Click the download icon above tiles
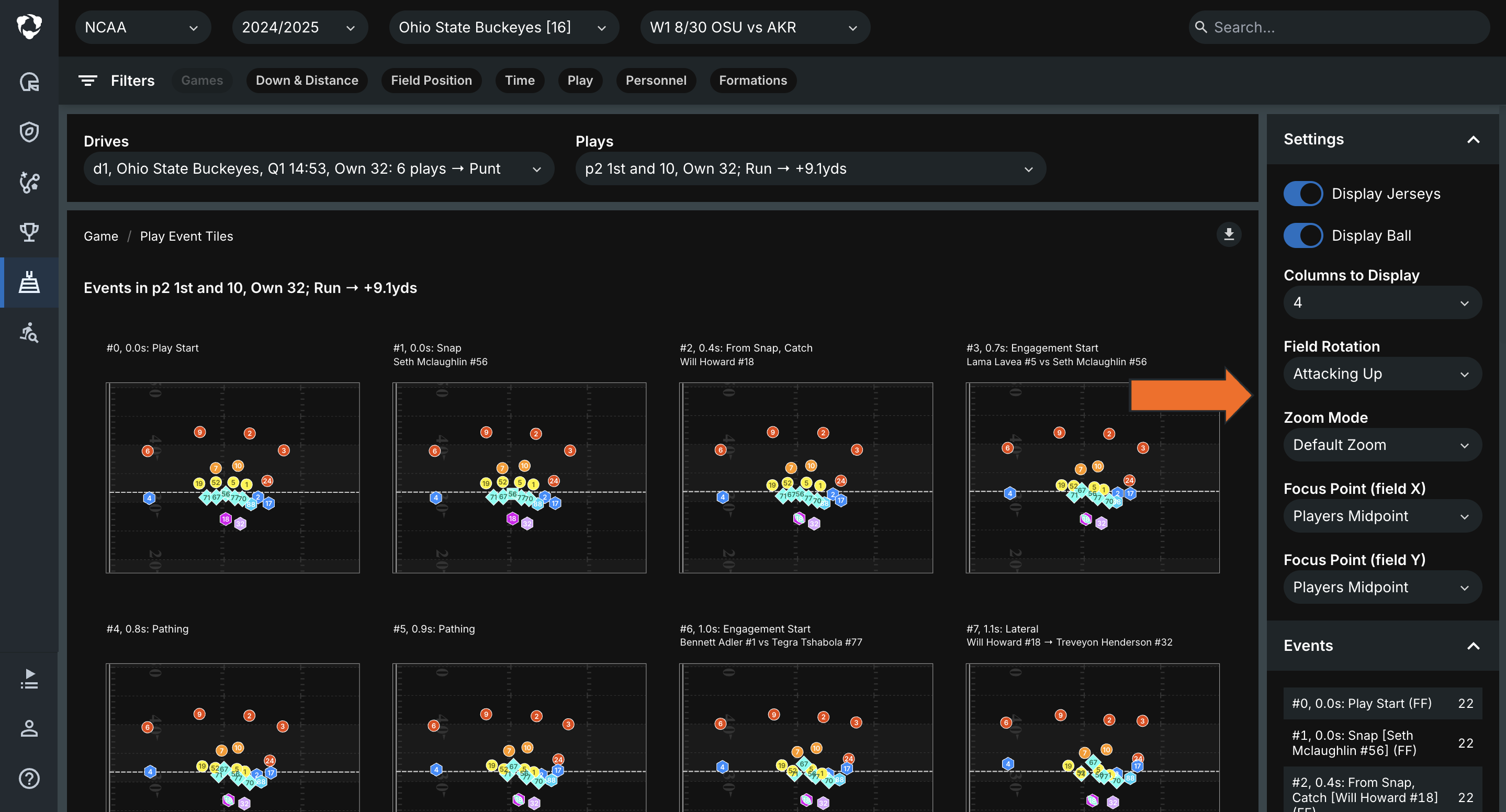1506x812 pixels. (1229, 234)
